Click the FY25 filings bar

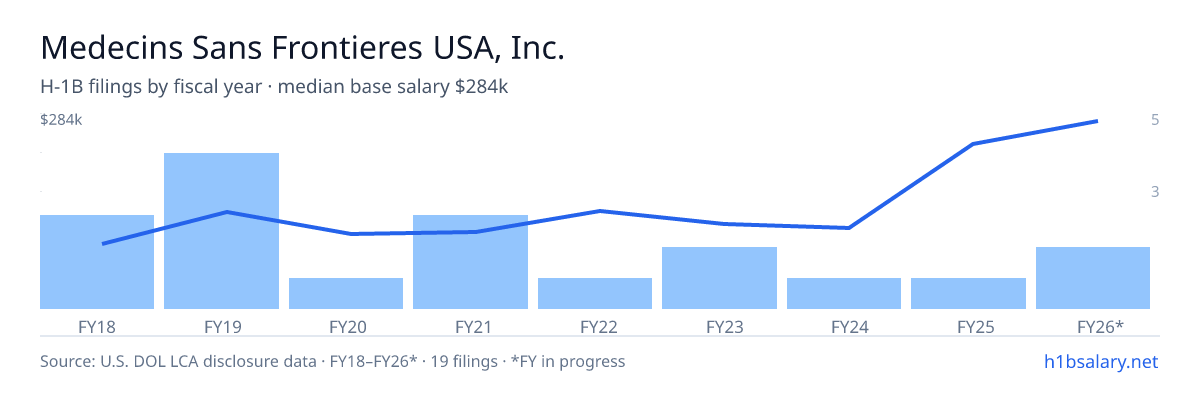[968, 293]
